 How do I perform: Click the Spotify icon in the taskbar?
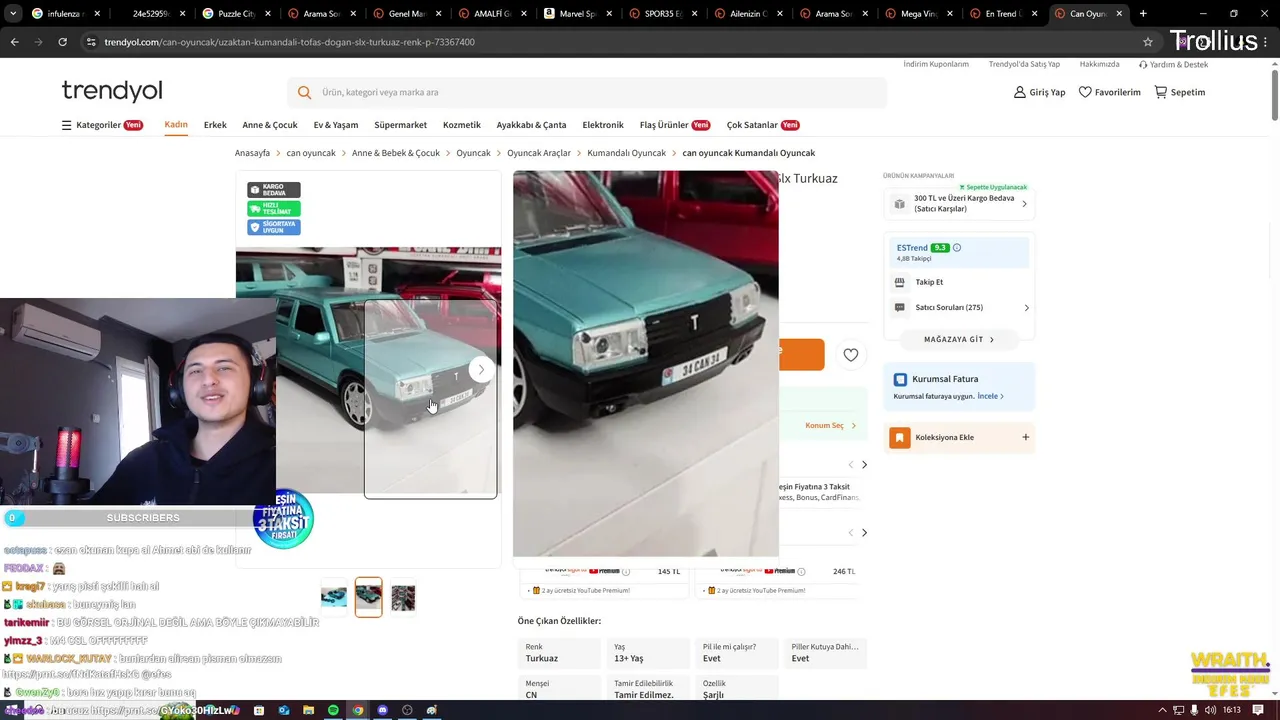pyautogui.click(x=333, y=710)
